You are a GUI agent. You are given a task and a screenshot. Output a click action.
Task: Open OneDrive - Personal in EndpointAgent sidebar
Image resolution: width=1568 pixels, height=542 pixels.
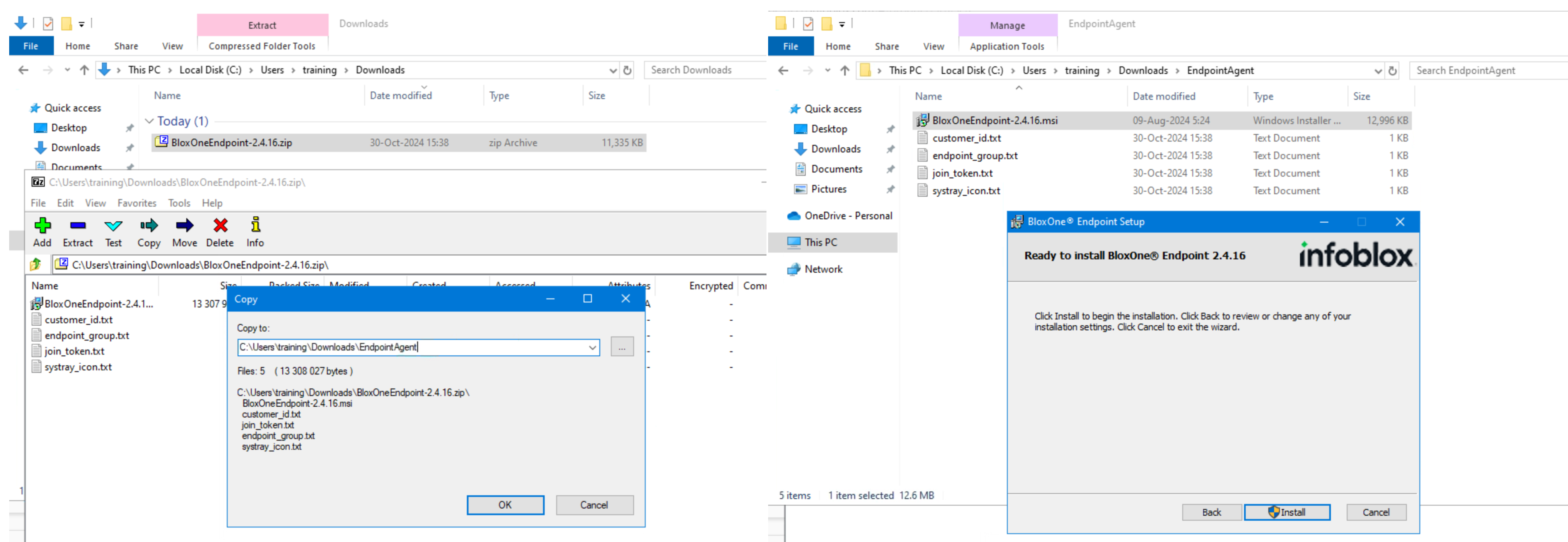pos(848,215)
